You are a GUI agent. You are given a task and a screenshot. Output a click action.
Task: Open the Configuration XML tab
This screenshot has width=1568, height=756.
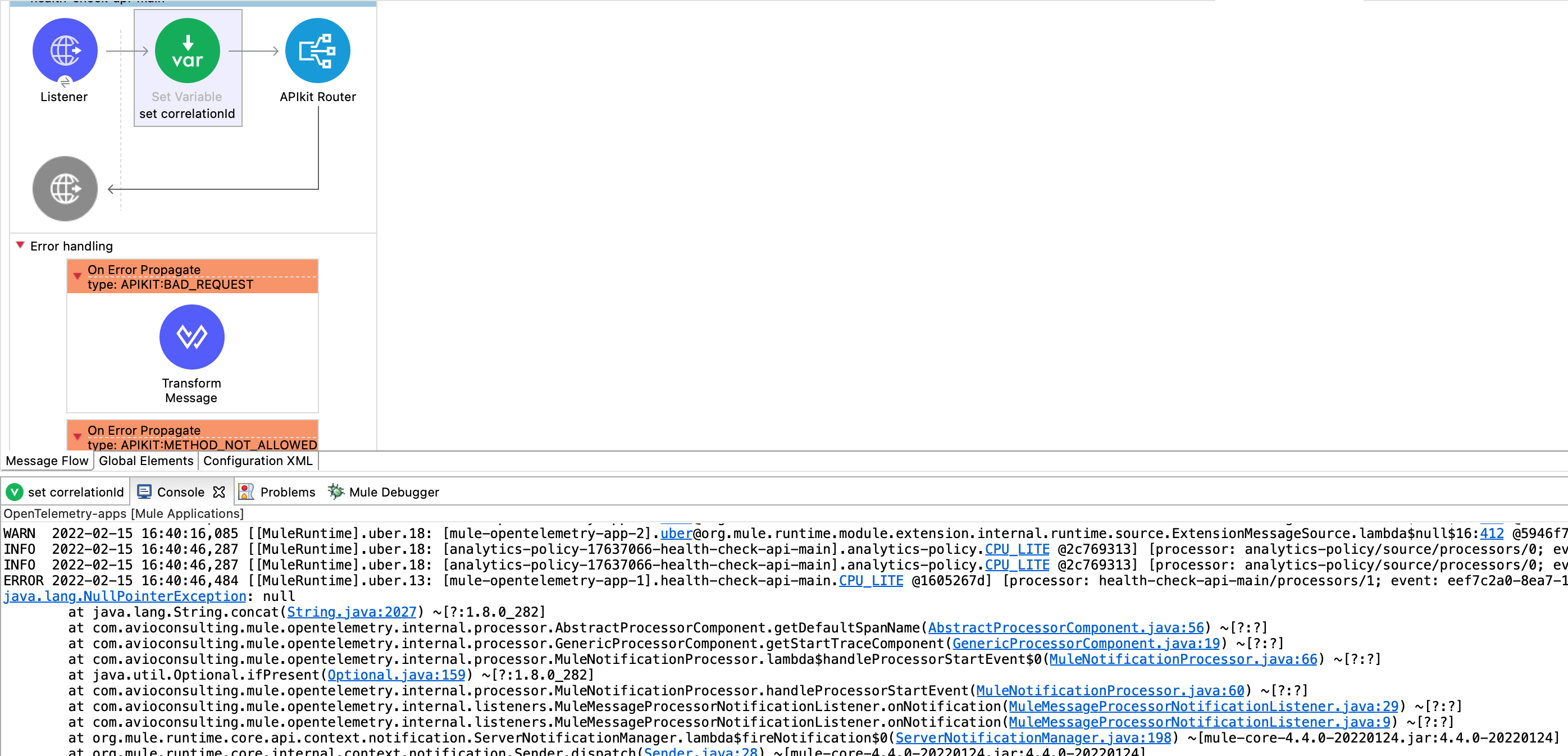258,461
